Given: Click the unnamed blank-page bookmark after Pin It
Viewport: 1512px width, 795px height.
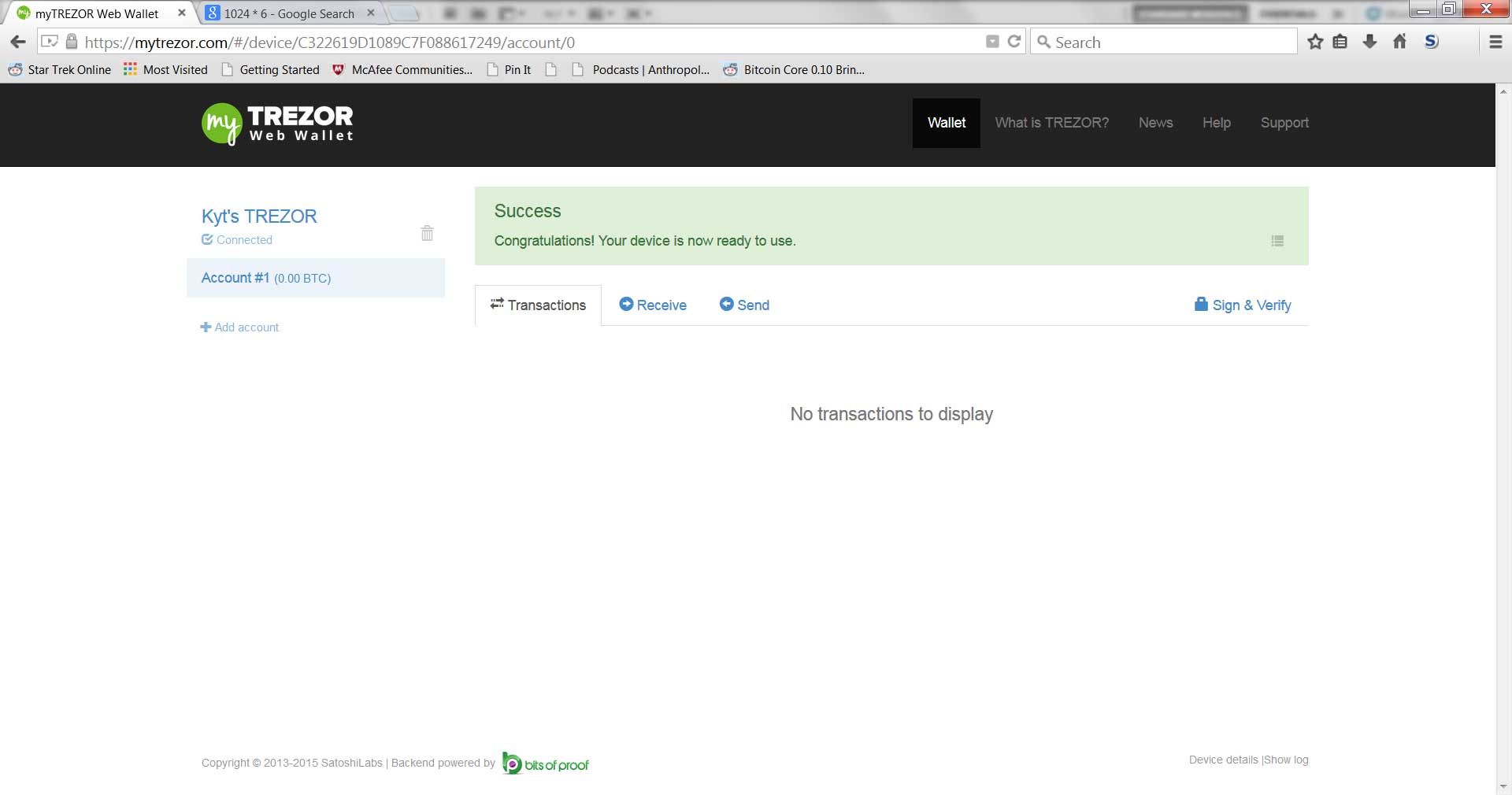Looking at the screenshot, I should point(551,70).
